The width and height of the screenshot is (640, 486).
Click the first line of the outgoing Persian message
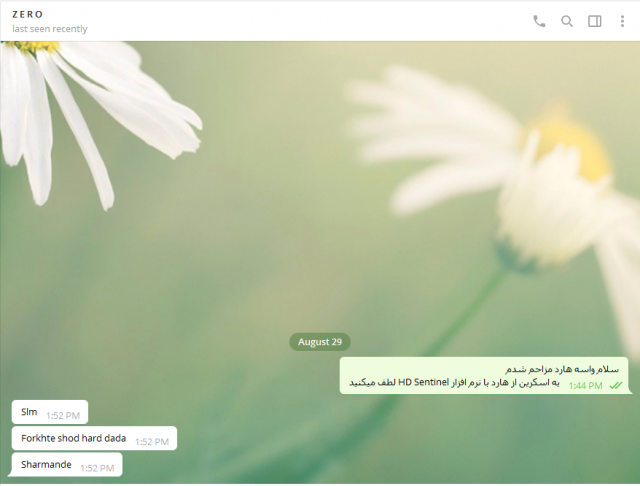point(562,369)
